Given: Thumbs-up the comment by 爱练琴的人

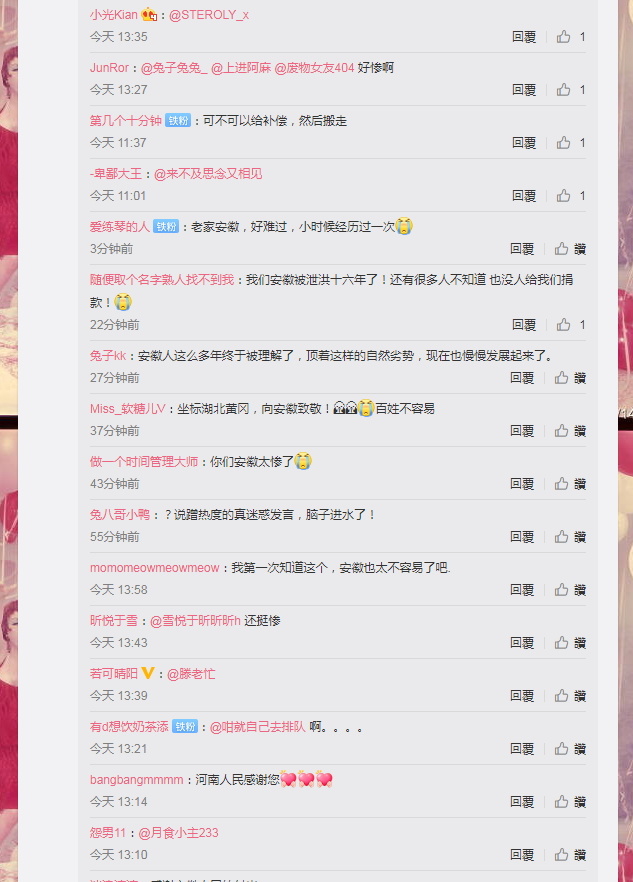Looking at the screenshot, I should point(562,249).
